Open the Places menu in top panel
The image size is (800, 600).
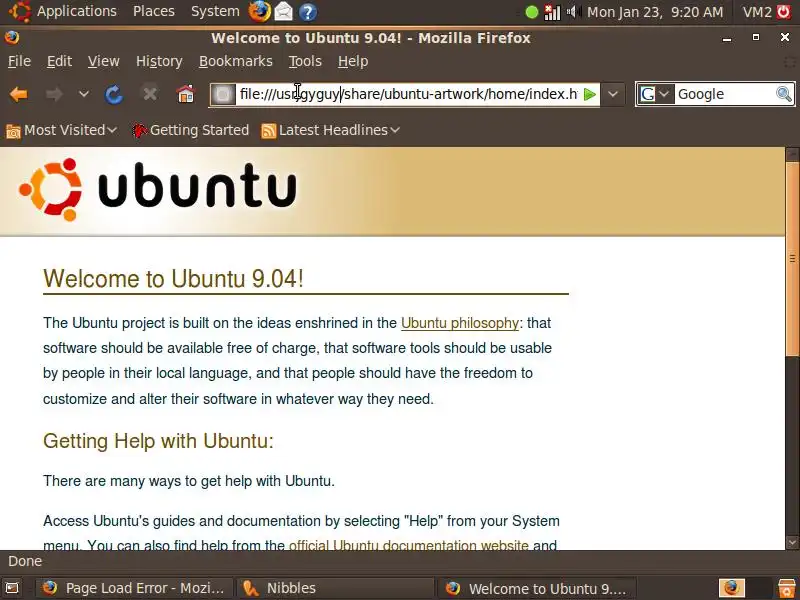coord(154,11)
